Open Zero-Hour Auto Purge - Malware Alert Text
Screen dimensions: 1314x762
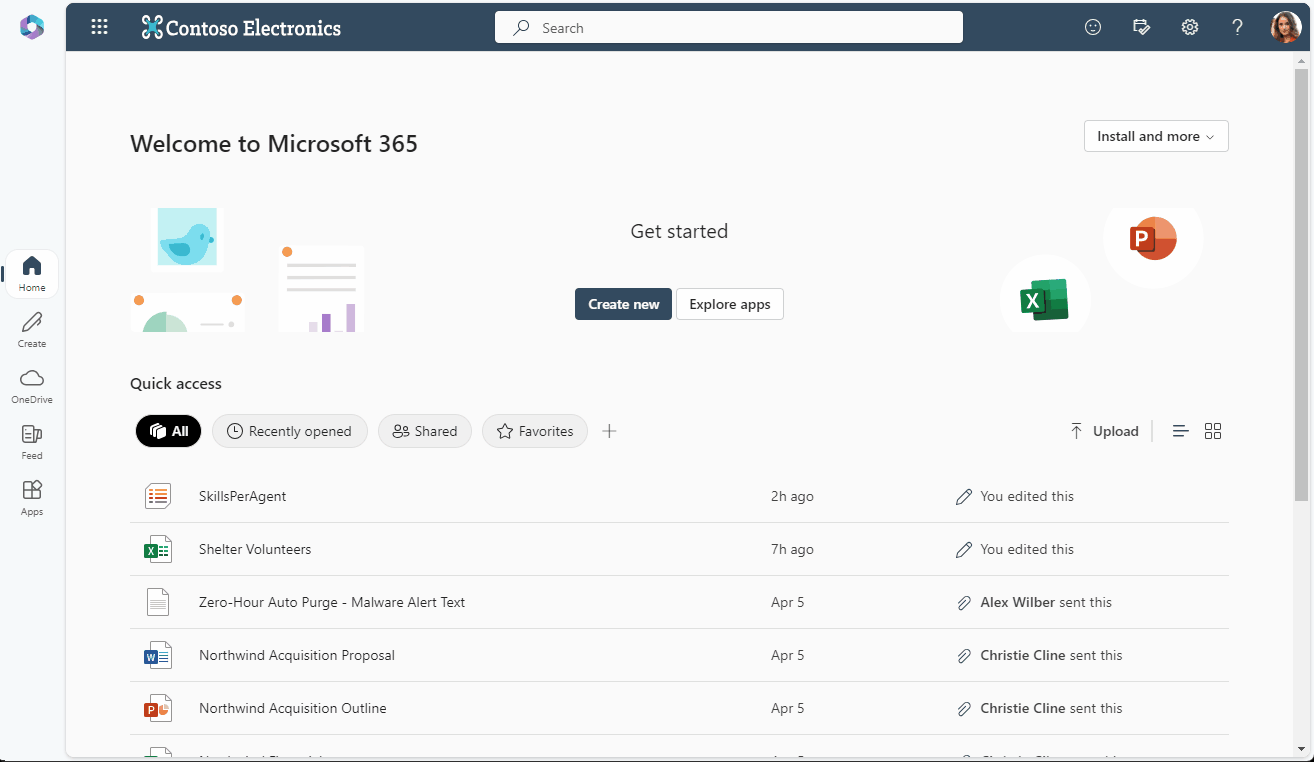(x=332, y=602)
